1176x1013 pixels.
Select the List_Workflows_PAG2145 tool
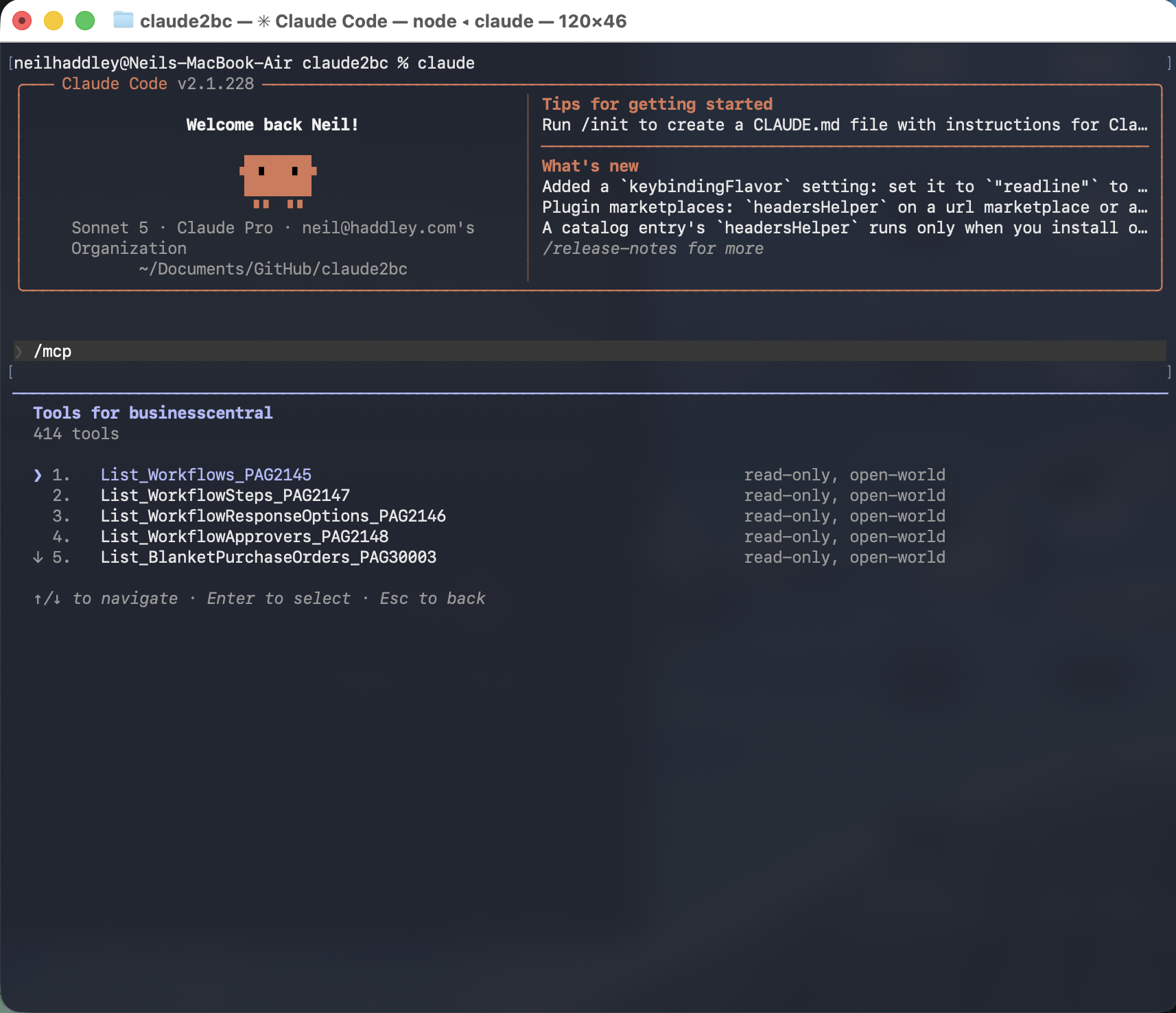(206, 475)
